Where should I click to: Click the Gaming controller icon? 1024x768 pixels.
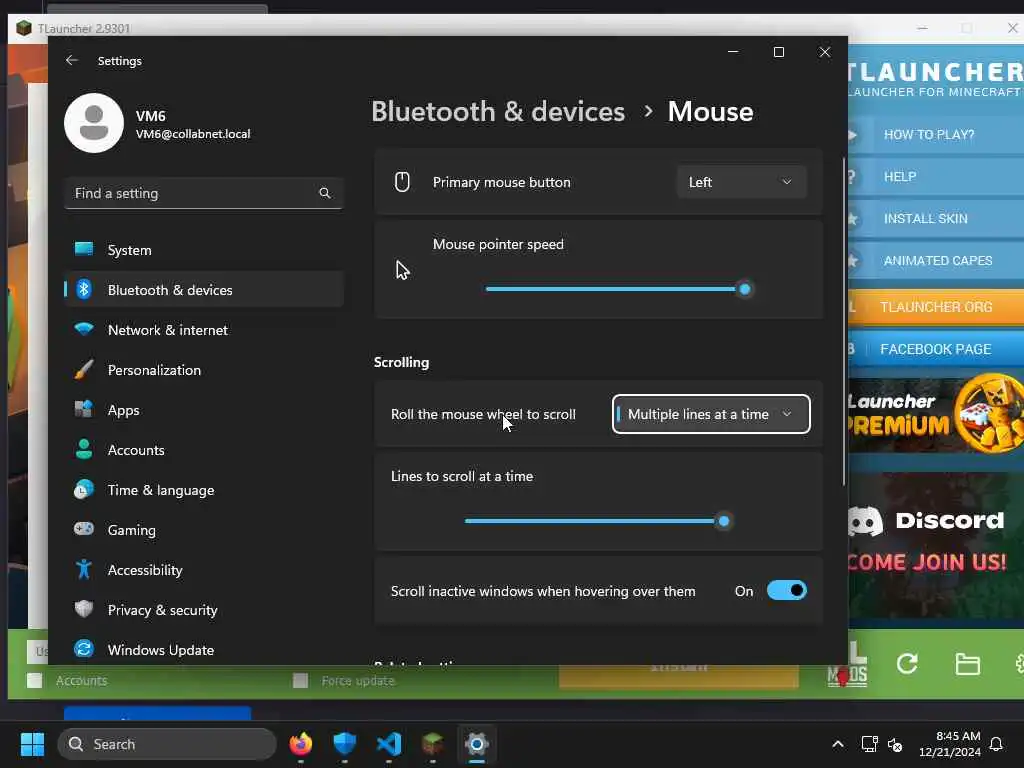coord(84,529)
